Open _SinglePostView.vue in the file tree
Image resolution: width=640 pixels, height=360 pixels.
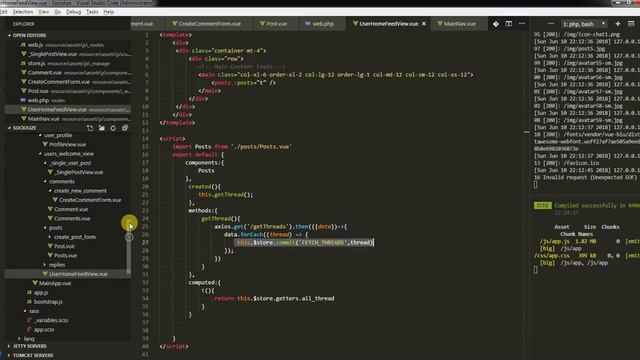(79, 172)
